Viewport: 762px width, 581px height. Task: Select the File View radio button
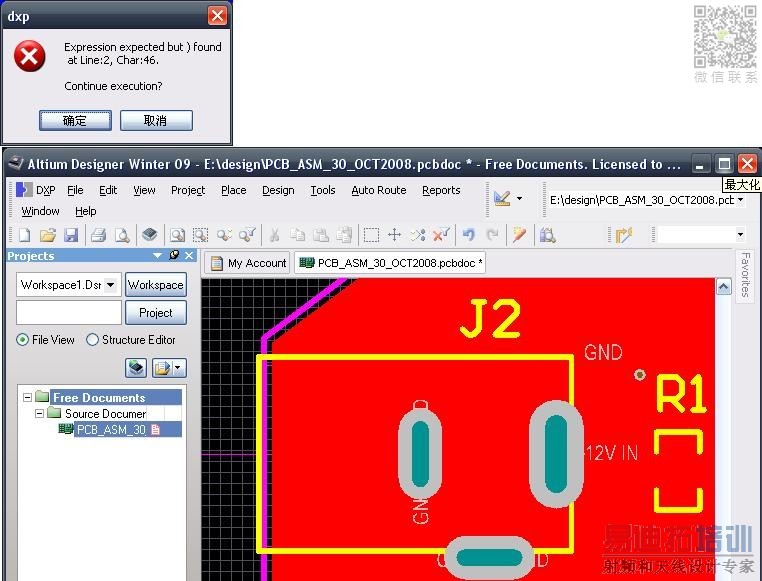pos(22,340)
